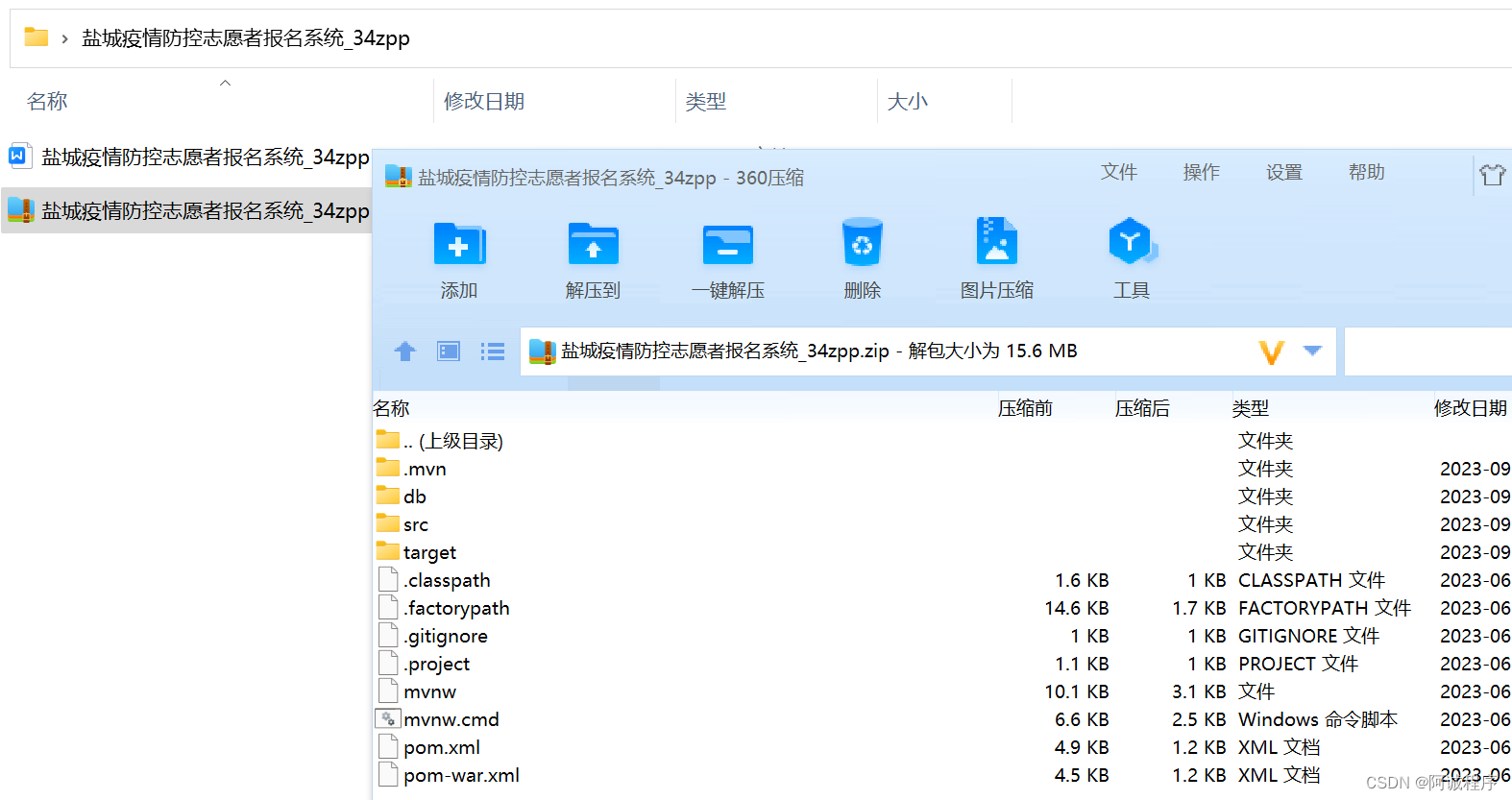The image size is (1512, 800).
Task: Click the 10.1 KB size cell
Action: tap(1077, 691)
